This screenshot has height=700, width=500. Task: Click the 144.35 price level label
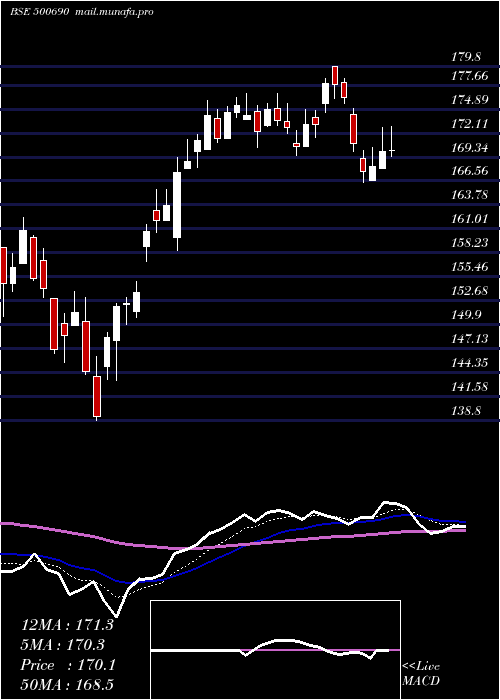click(x=470, y=363)
